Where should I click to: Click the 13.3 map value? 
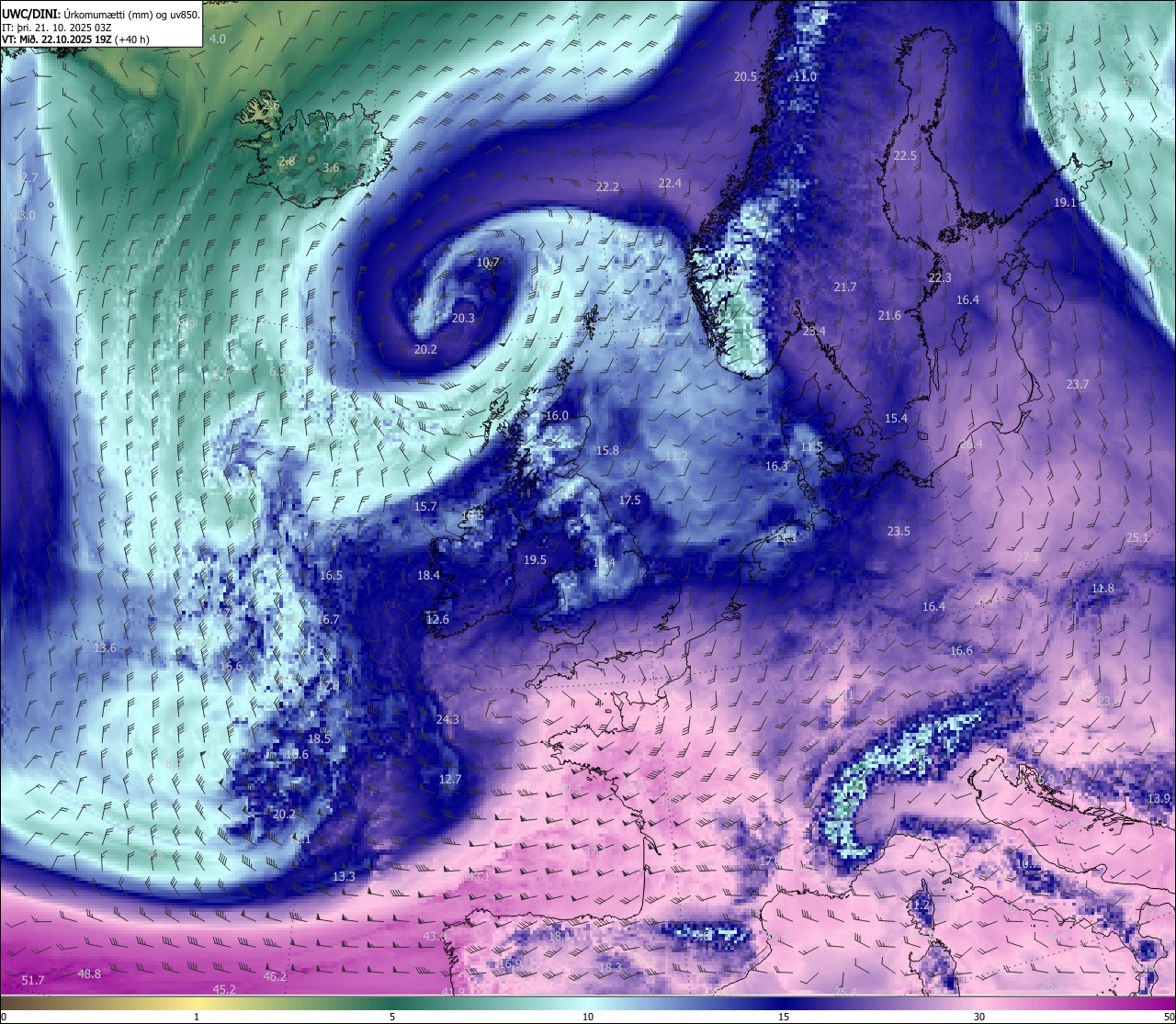[x=344, y=877]
